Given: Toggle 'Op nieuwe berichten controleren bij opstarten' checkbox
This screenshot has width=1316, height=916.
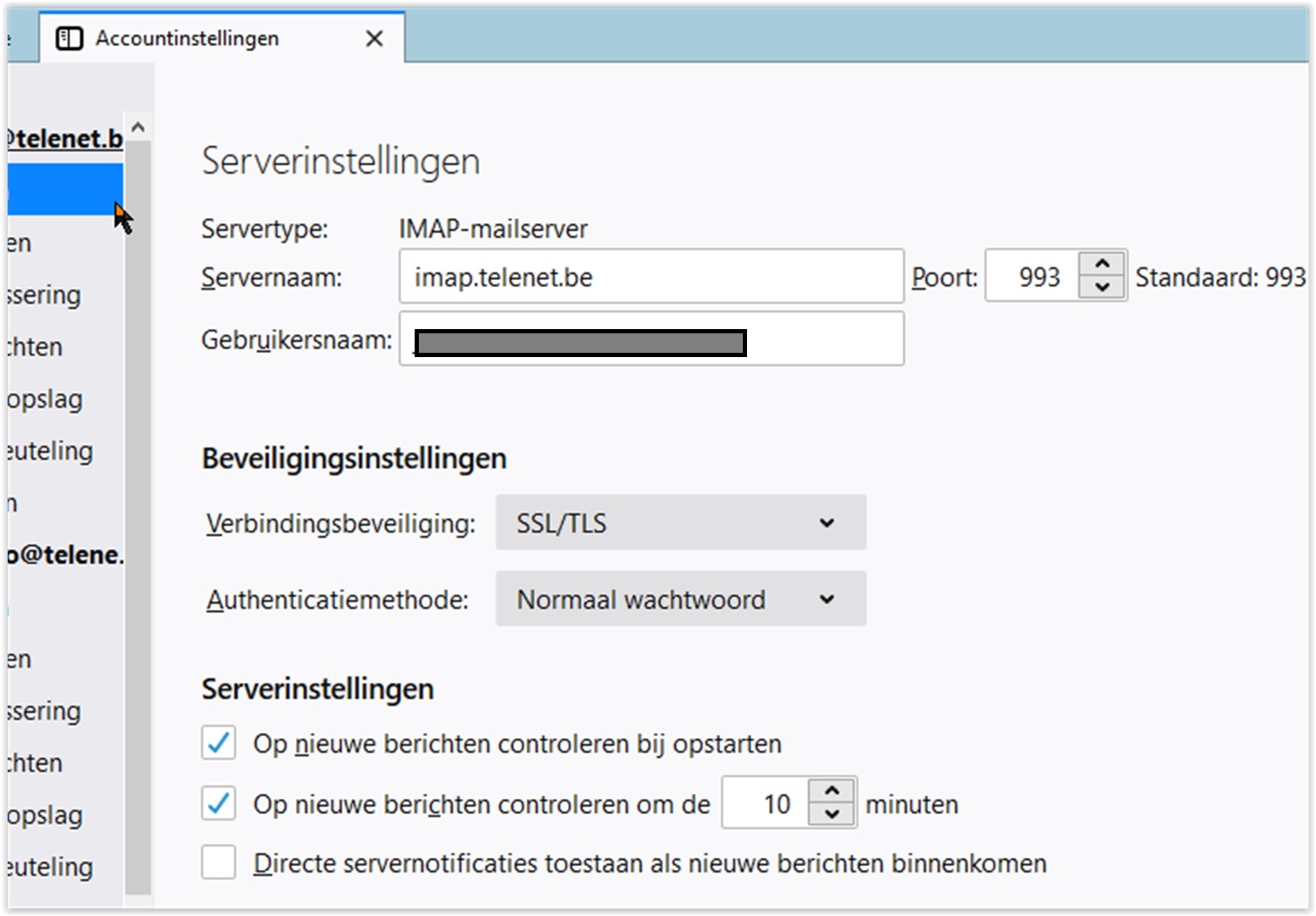Looking at the screenshot, I should pyautogui.click(x=219, y=743).
